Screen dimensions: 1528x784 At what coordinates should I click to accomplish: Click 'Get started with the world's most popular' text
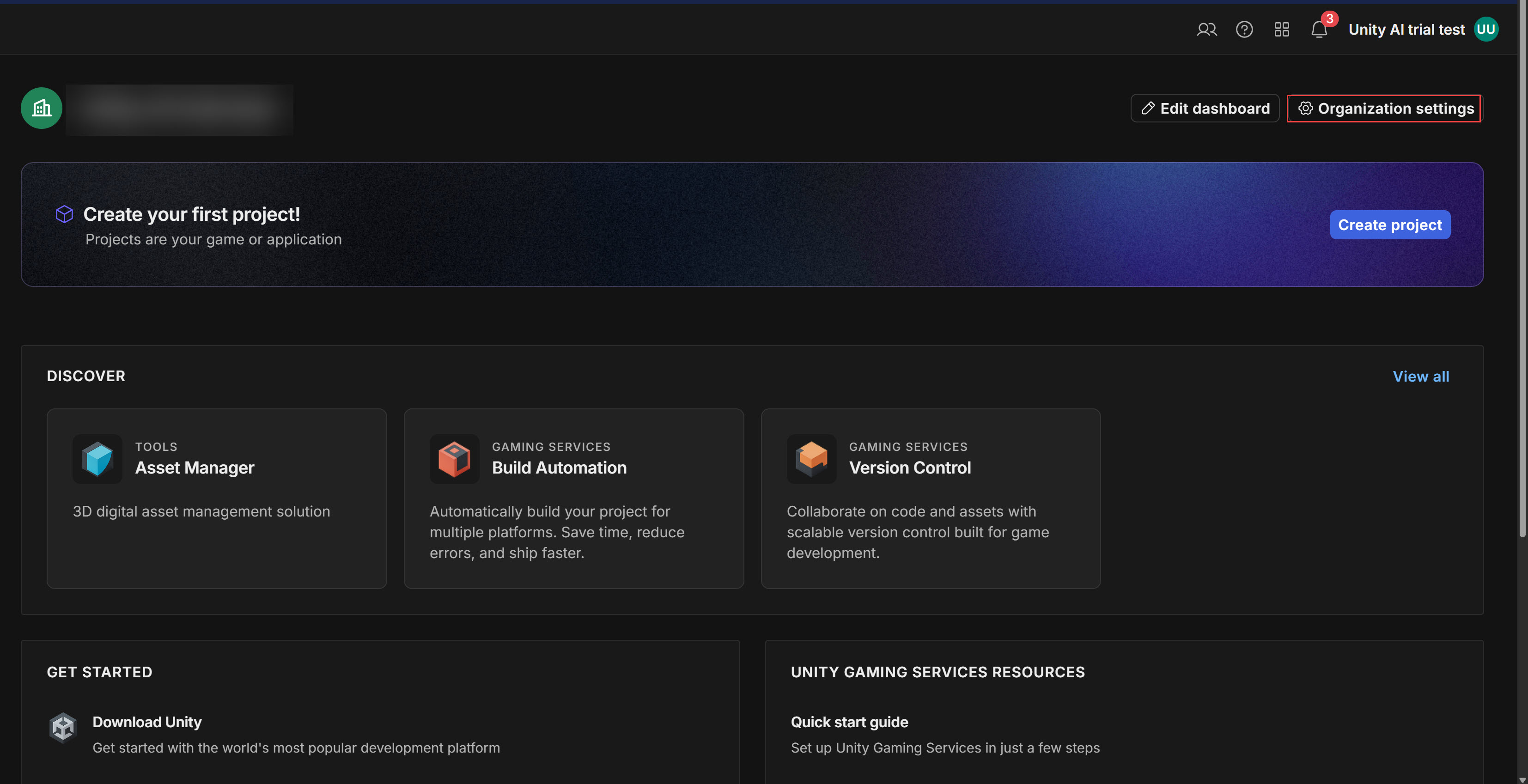click(296, 748)
